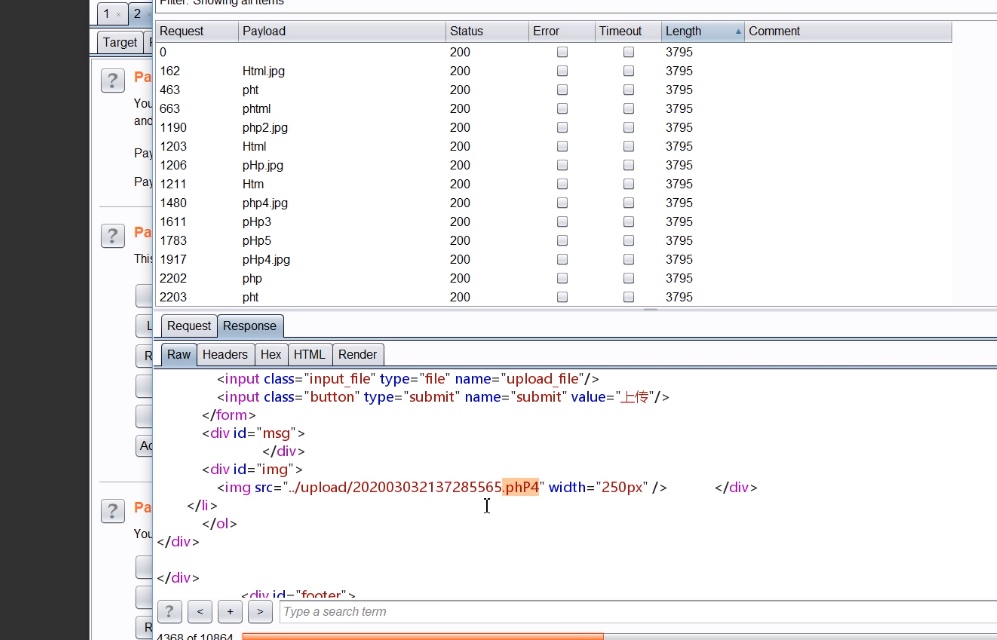Screen dimensions: 997x640
Task: Open help for Payload Options section
Action: pyautogui.click(x=113, y=236)
